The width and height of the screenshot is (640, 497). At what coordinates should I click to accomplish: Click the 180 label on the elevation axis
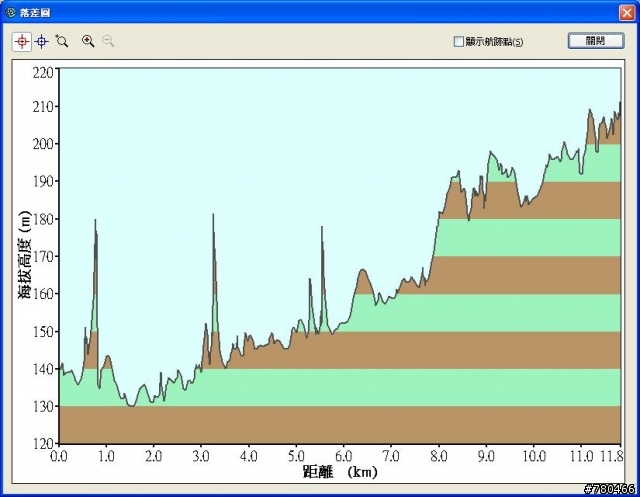[43, 219]
